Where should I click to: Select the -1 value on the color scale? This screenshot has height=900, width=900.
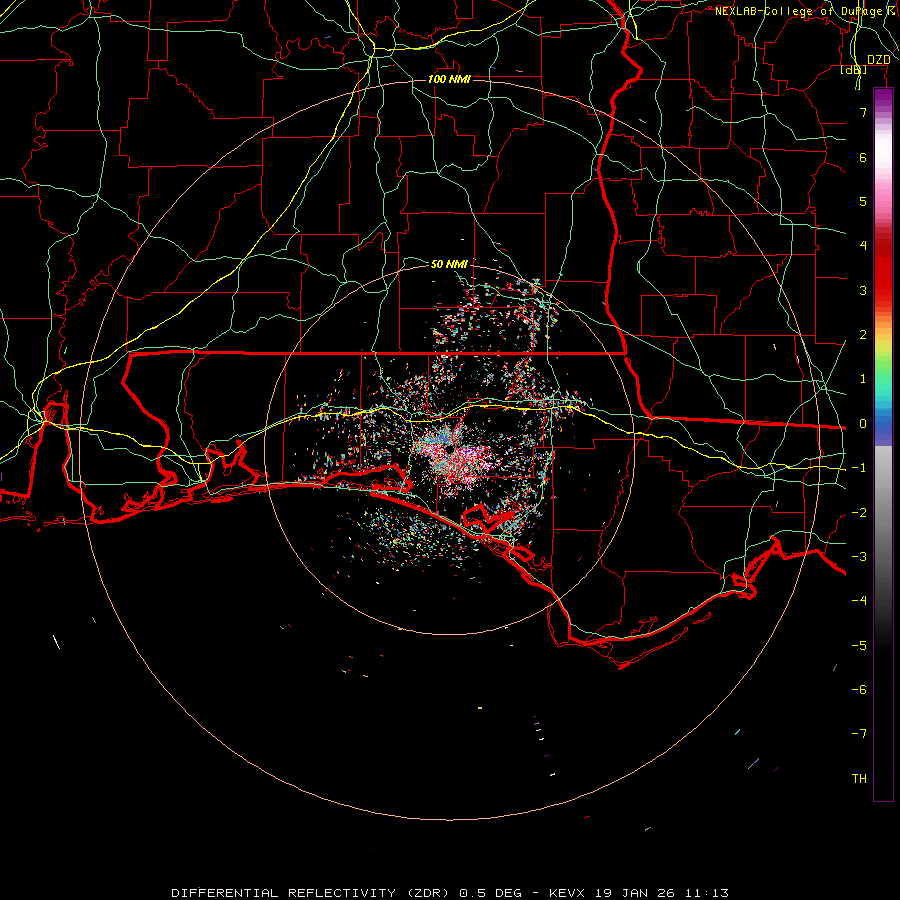859,468
